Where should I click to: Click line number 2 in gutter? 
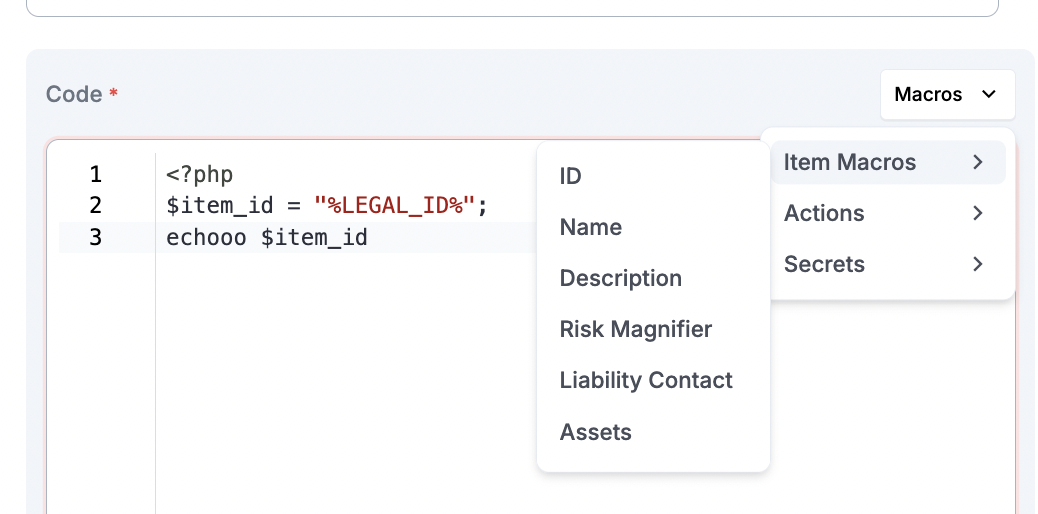tap(96, 206)
